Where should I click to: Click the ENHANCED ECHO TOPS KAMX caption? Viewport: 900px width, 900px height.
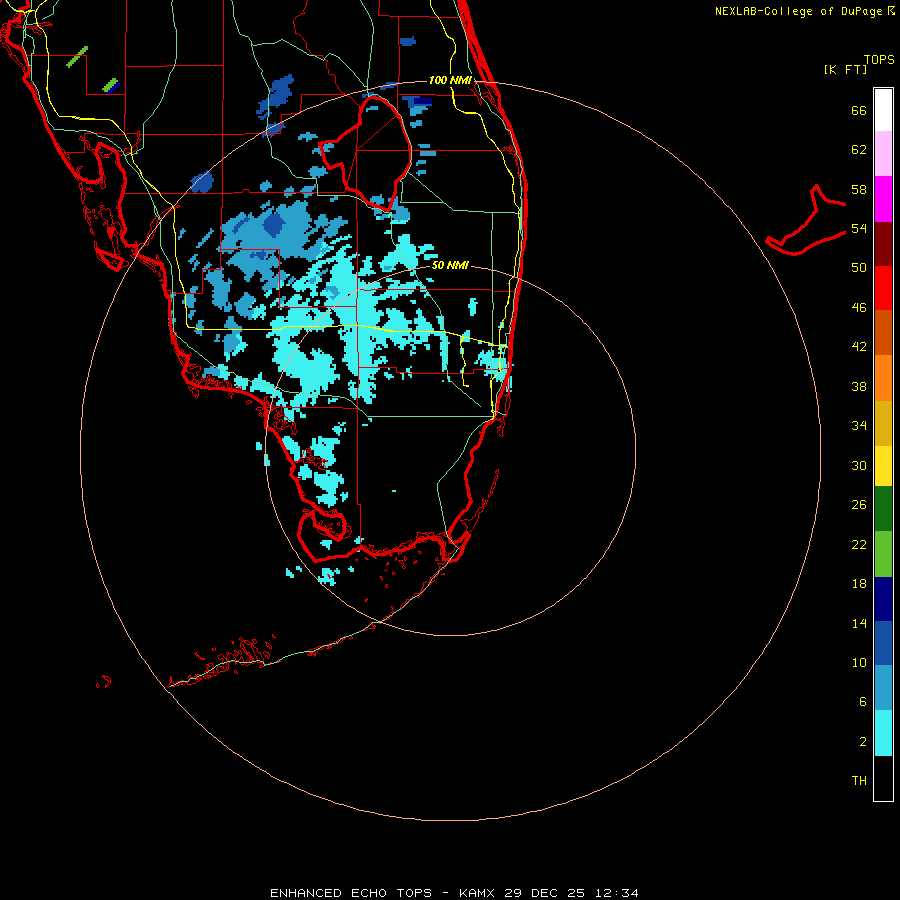(x=454, y=893)
